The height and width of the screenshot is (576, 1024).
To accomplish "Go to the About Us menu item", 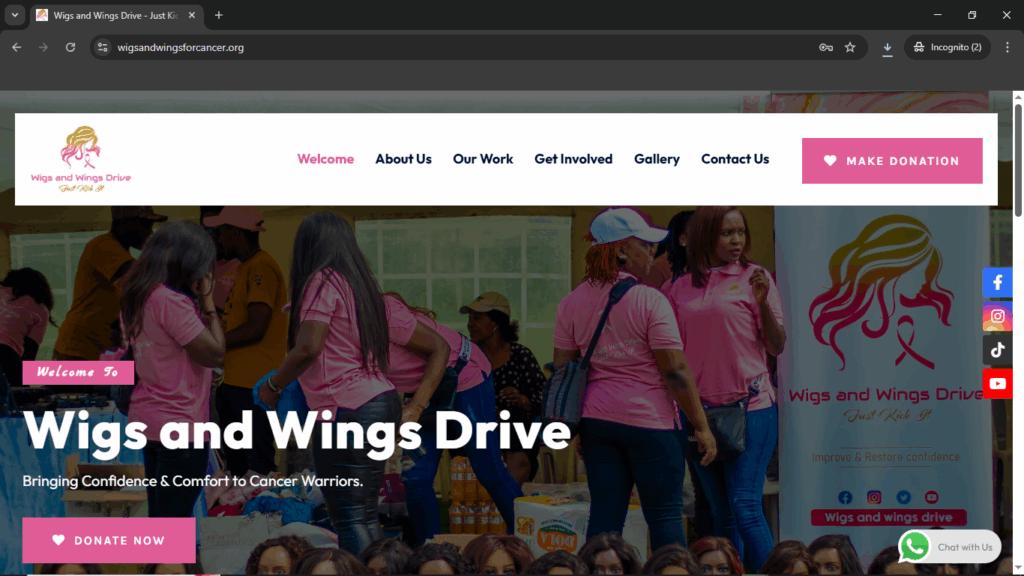I will 403,159.
